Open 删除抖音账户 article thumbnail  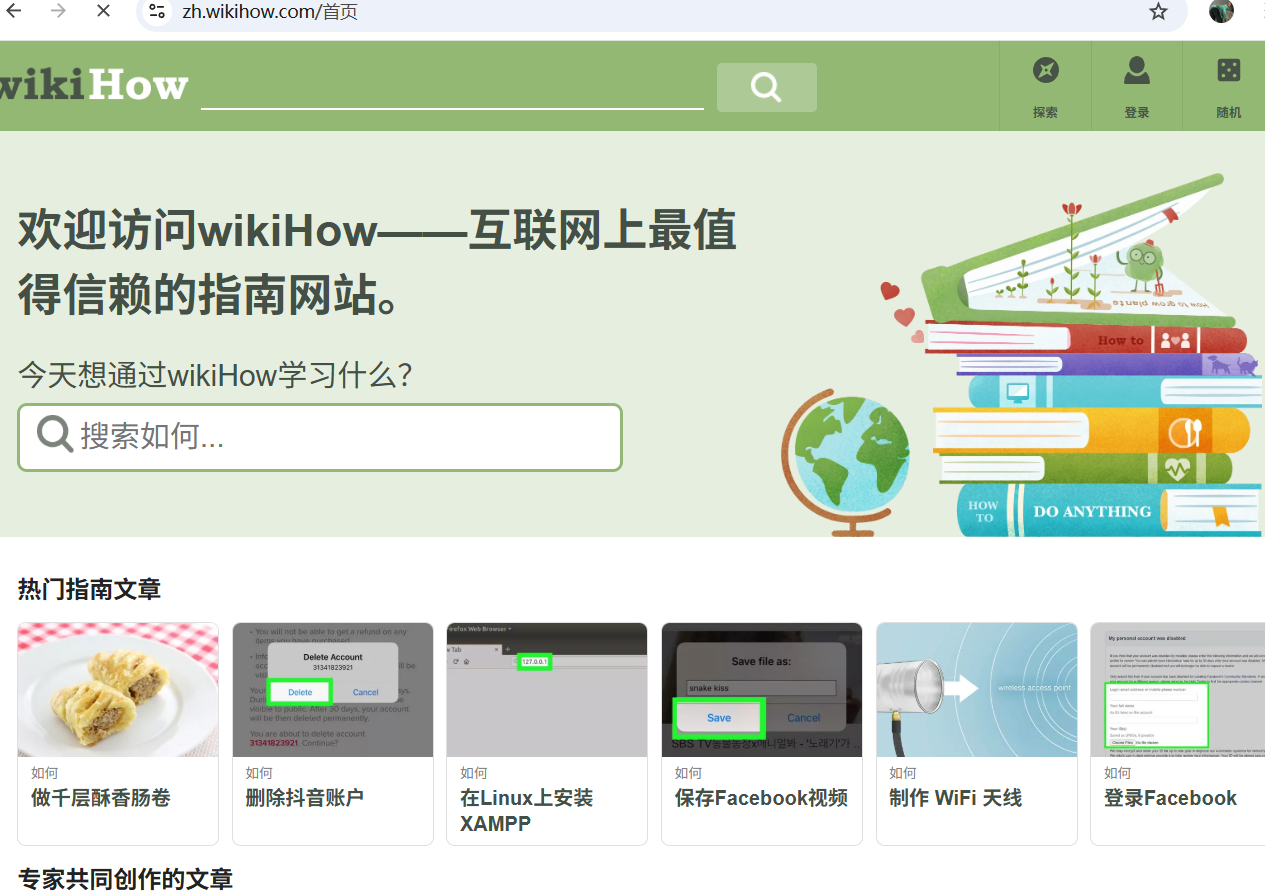pos(333,690)
